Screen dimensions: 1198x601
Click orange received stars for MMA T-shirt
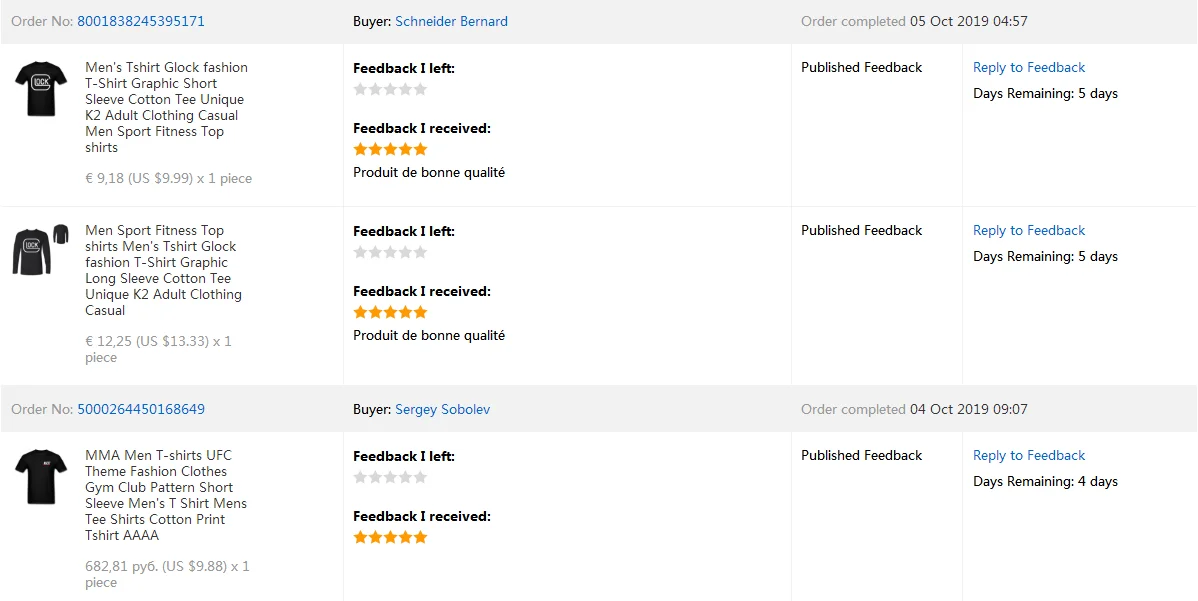pos(390,537)
